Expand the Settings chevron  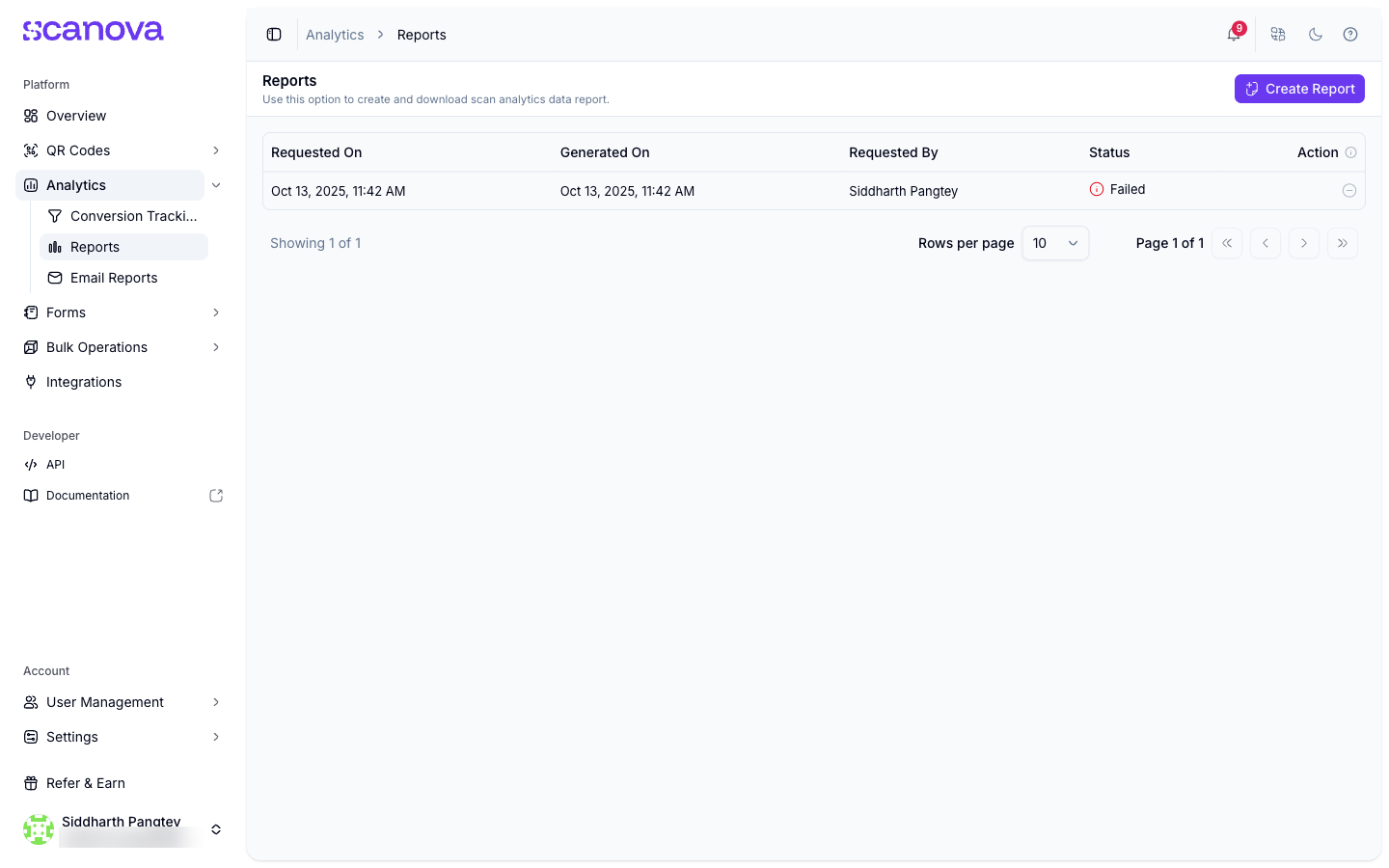[216, 737]
